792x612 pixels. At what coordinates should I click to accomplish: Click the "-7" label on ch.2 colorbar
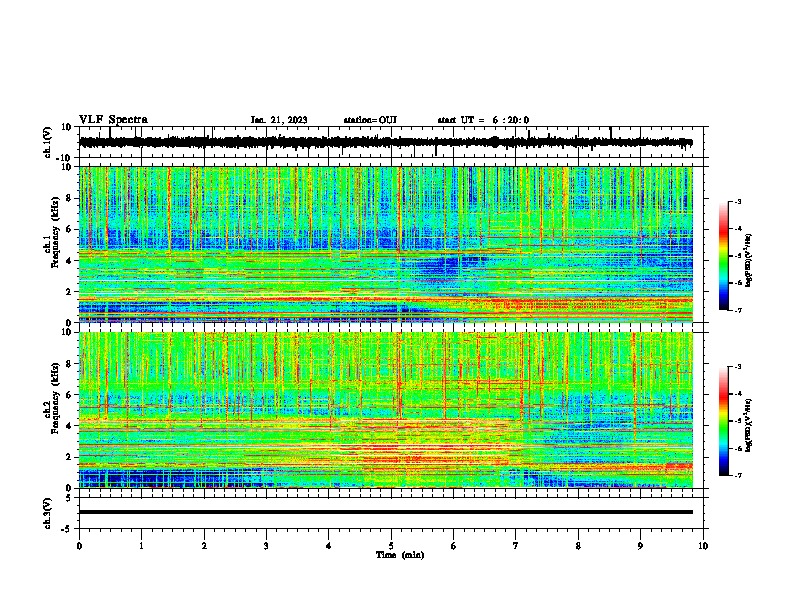737,475
